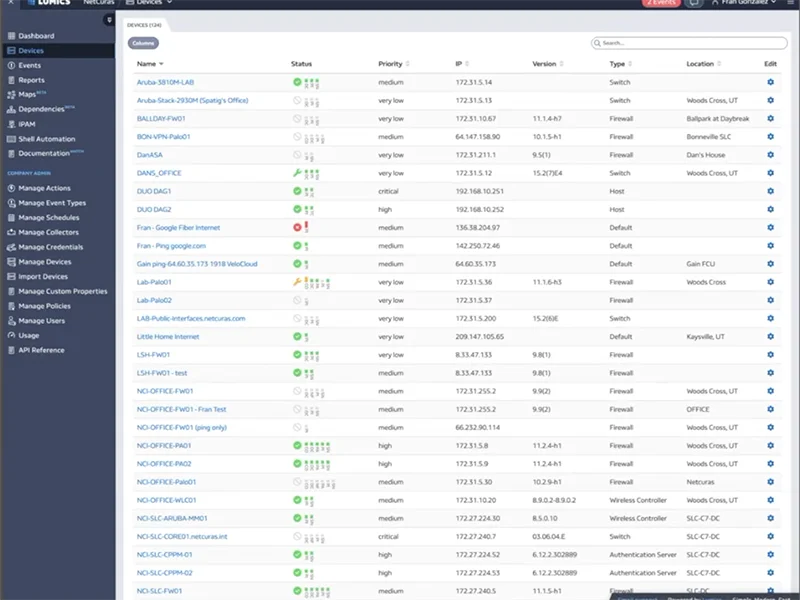The image size is (800, 600).
Task: Open Dashboard via its sidebar icon
Action: pyautogui.click(x=11, y=36)
